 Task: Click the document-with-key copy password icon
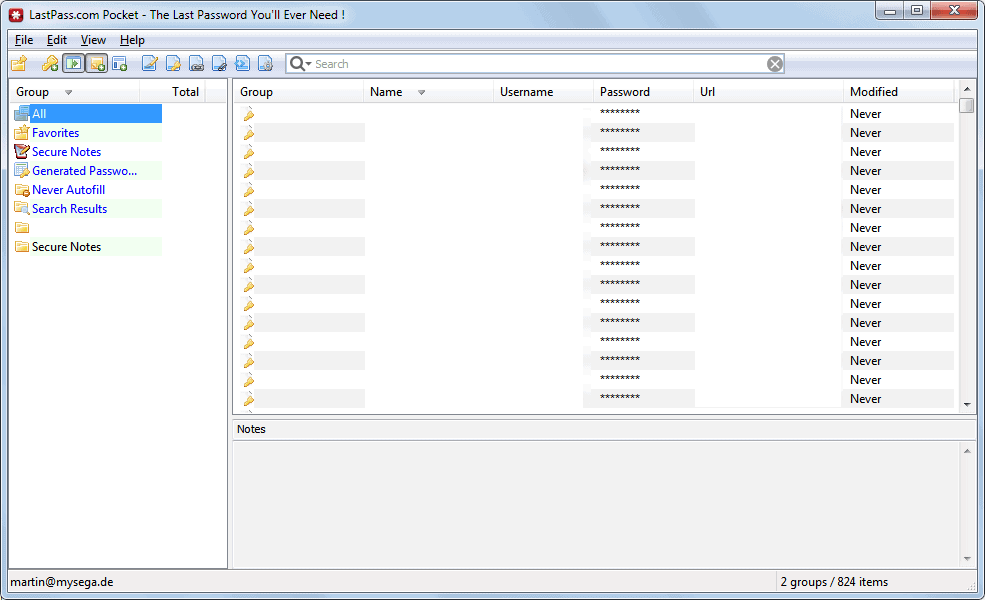[173, 63]
